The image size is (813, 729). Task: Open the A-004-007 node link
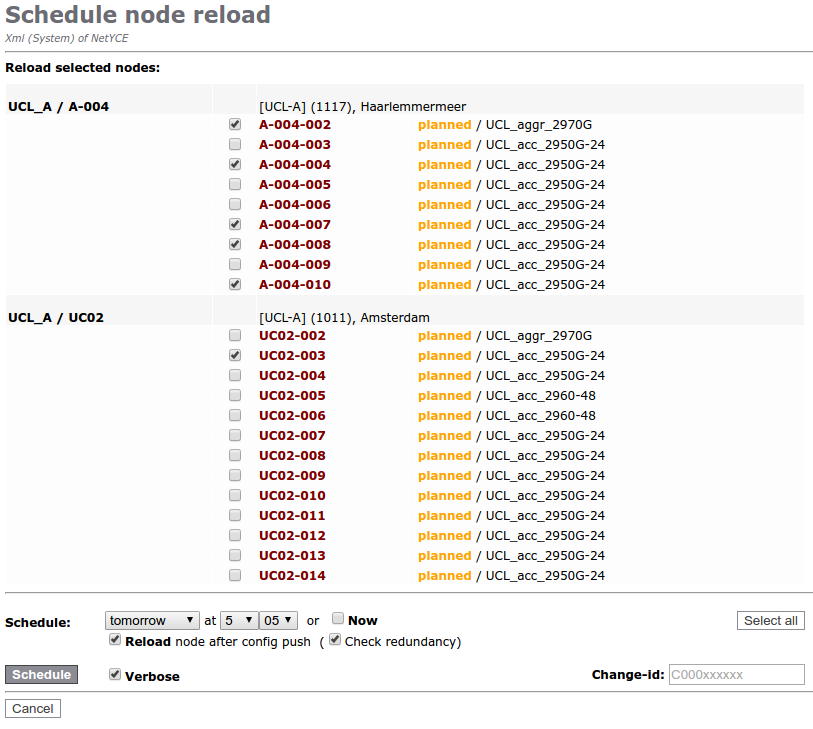click(294, 225)
